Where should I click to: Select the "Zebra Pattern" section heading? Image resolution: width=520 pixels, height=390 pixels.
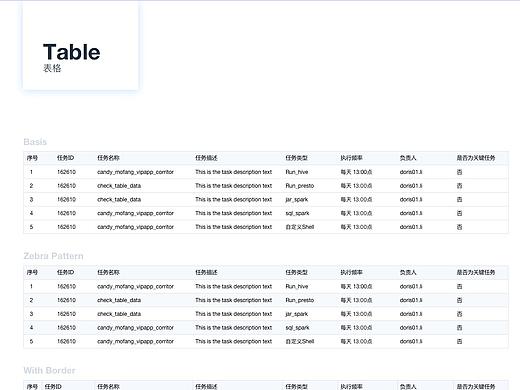[53, 256]
